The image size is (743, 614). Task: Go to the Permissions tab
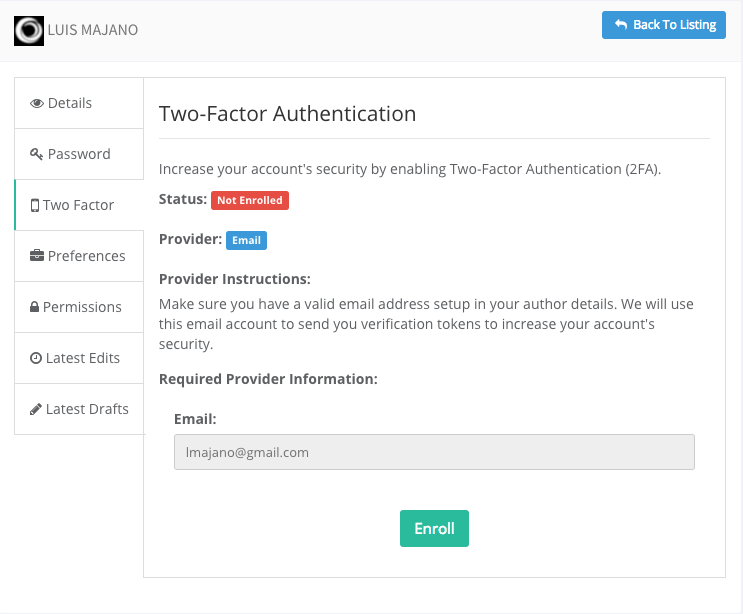79,307
